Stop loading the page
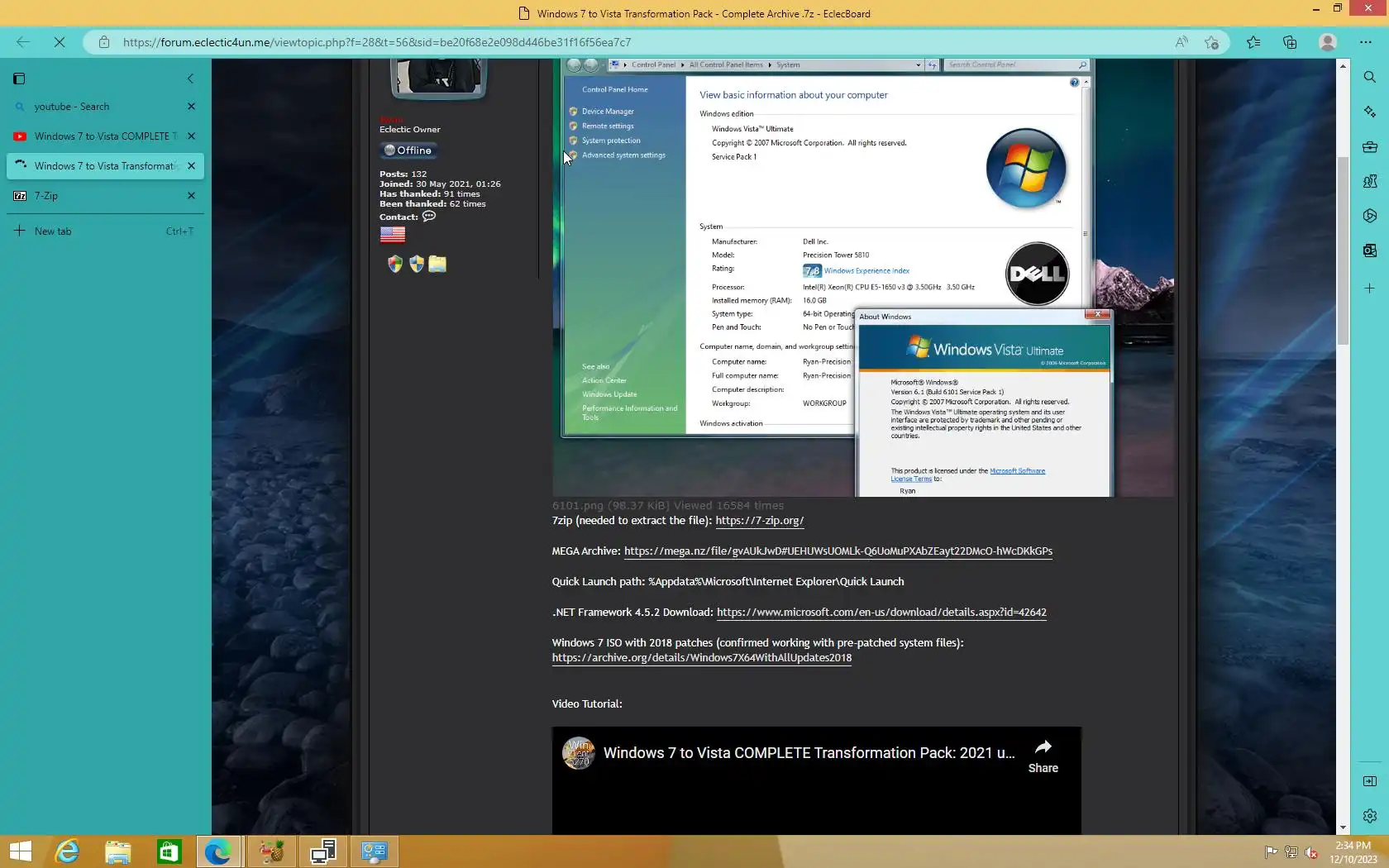The height and width of the screenshot is (868, 1389). (60, 42)
